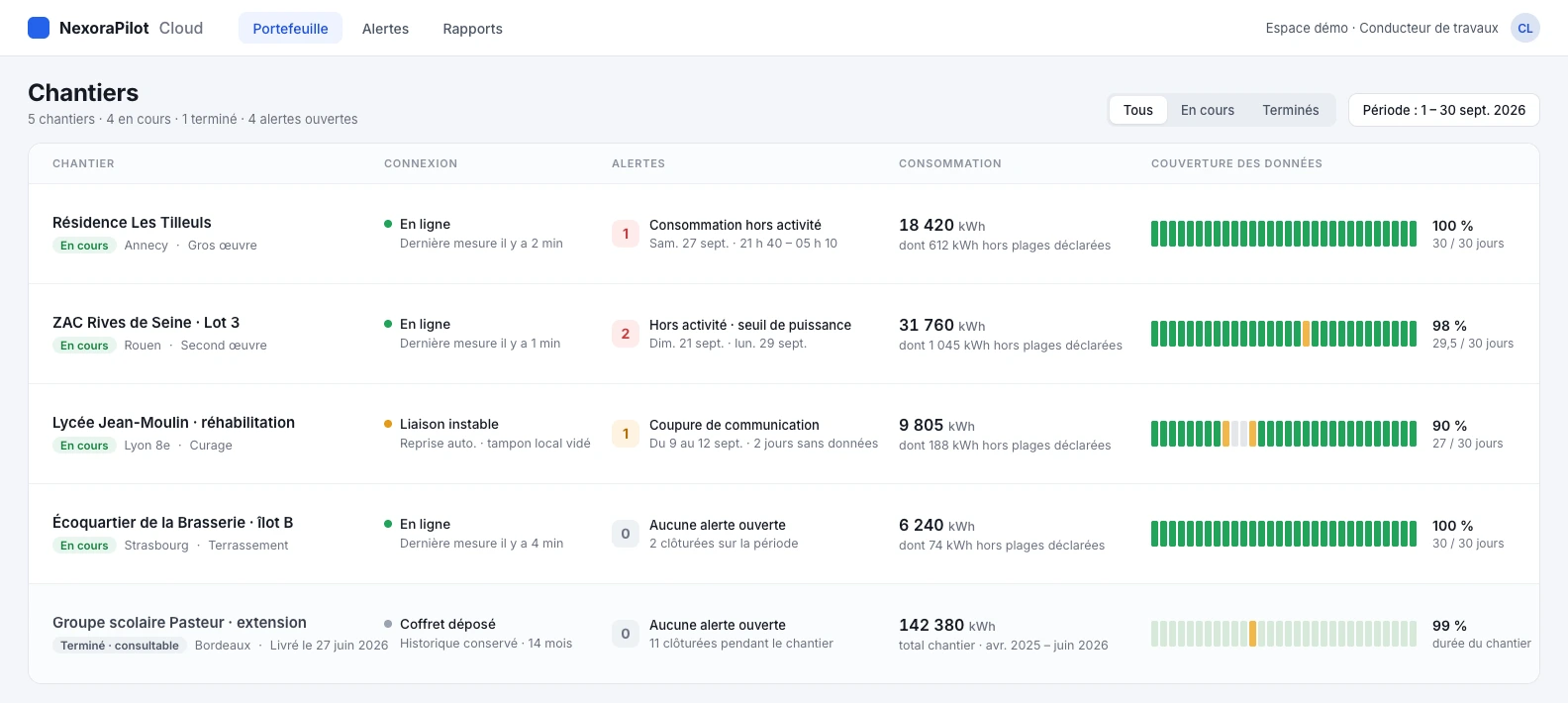This screenshot has width=1568, height=703.
Task: Click the Coupure de communication alert
Action: 735,425
